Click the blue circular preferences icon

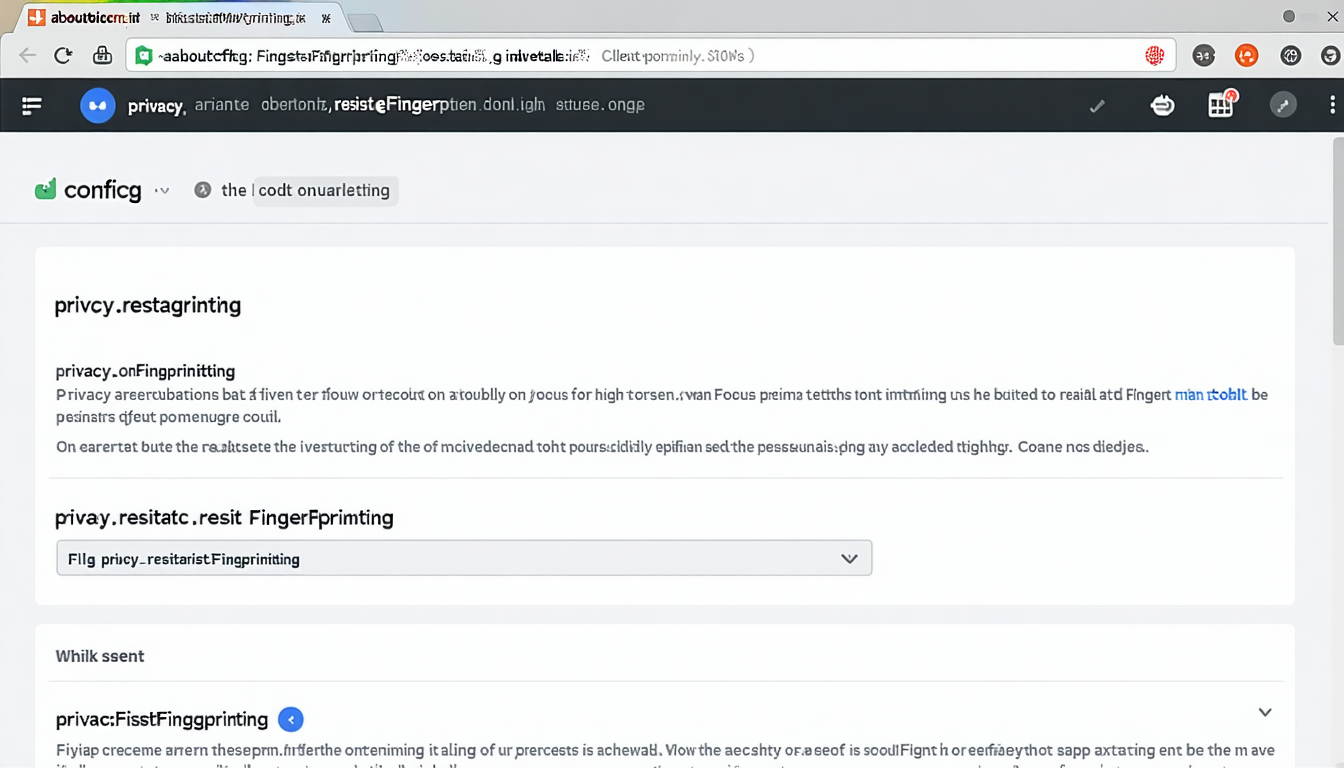[97, 104]
